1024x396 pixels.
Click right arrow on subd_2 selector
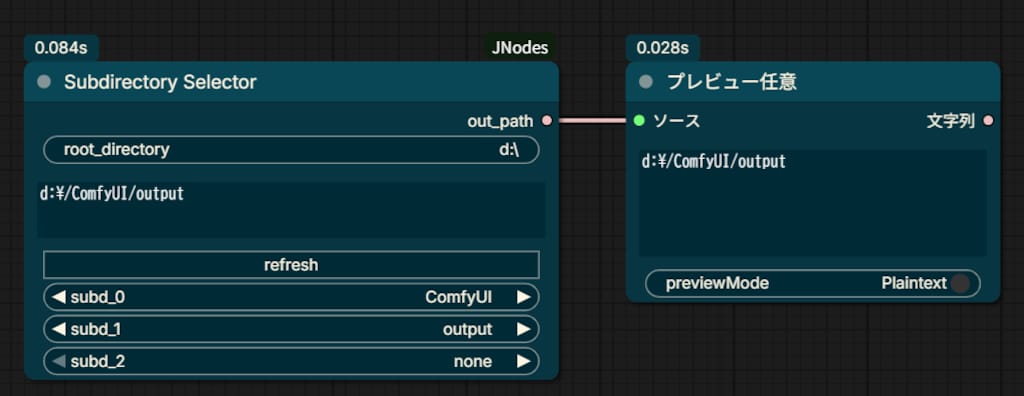[523, 361]
